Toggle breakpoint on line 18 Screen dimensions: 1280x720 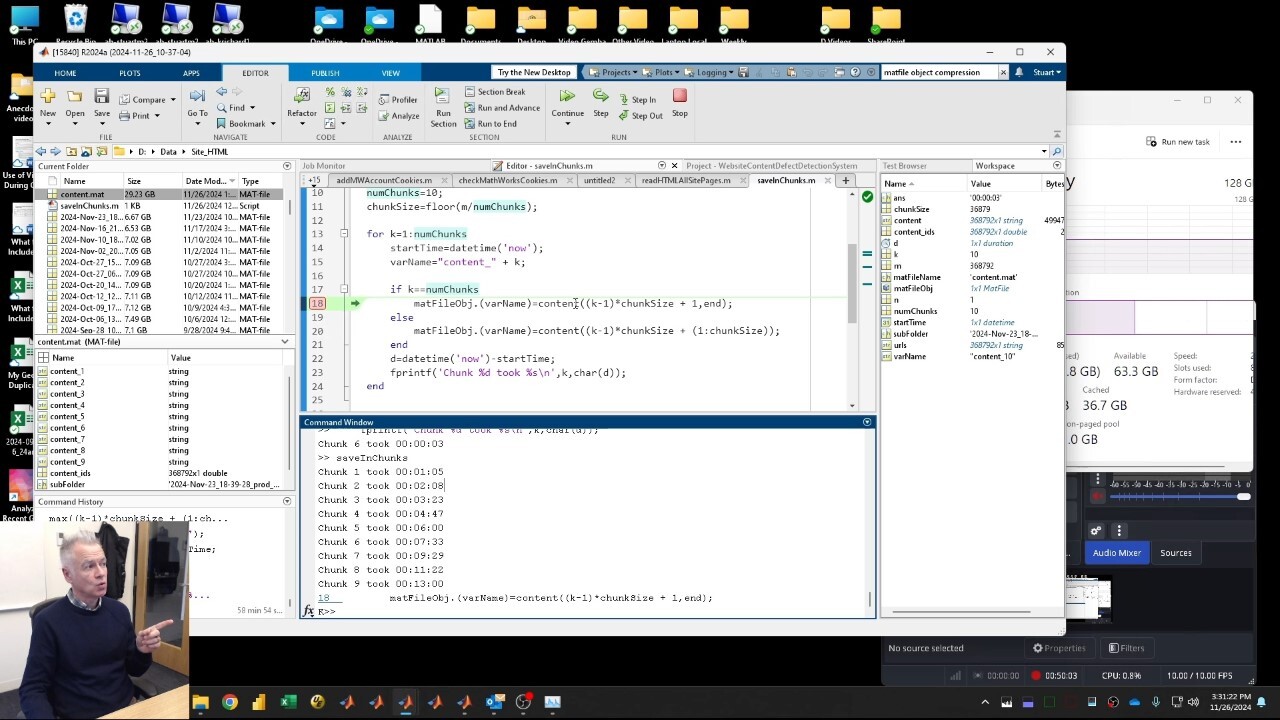(x=317, y=303)
